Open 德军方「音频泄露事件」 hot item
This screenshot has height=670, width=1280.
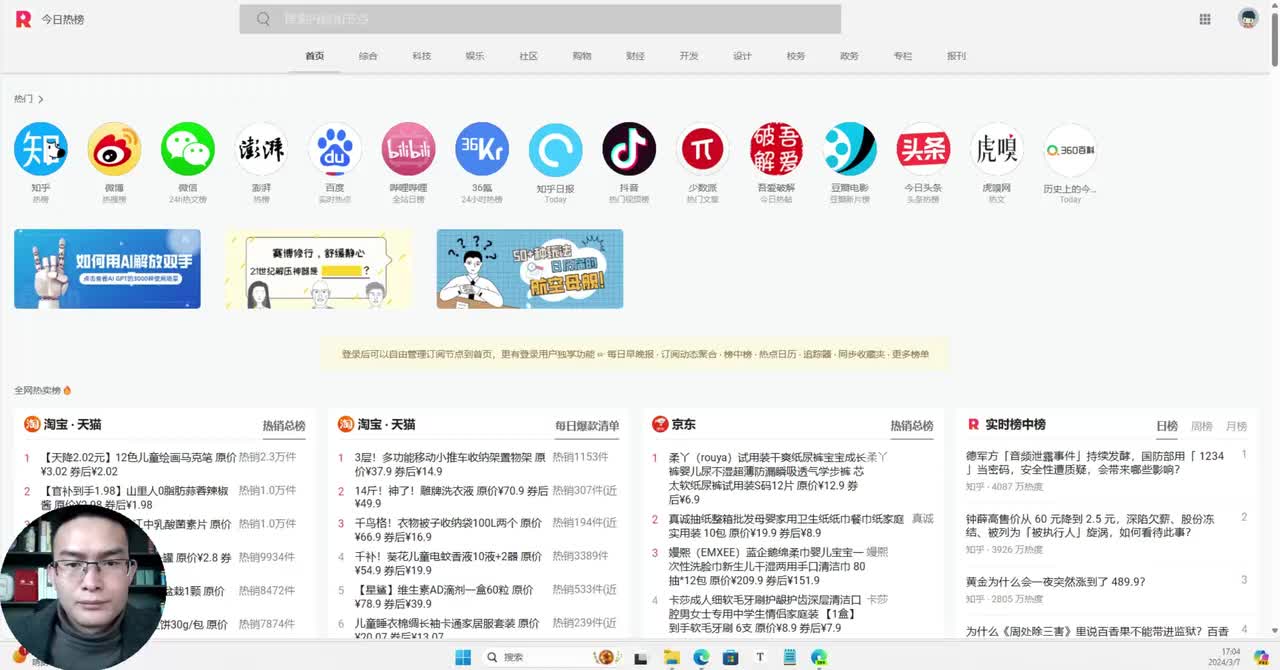pos(1095,462)
